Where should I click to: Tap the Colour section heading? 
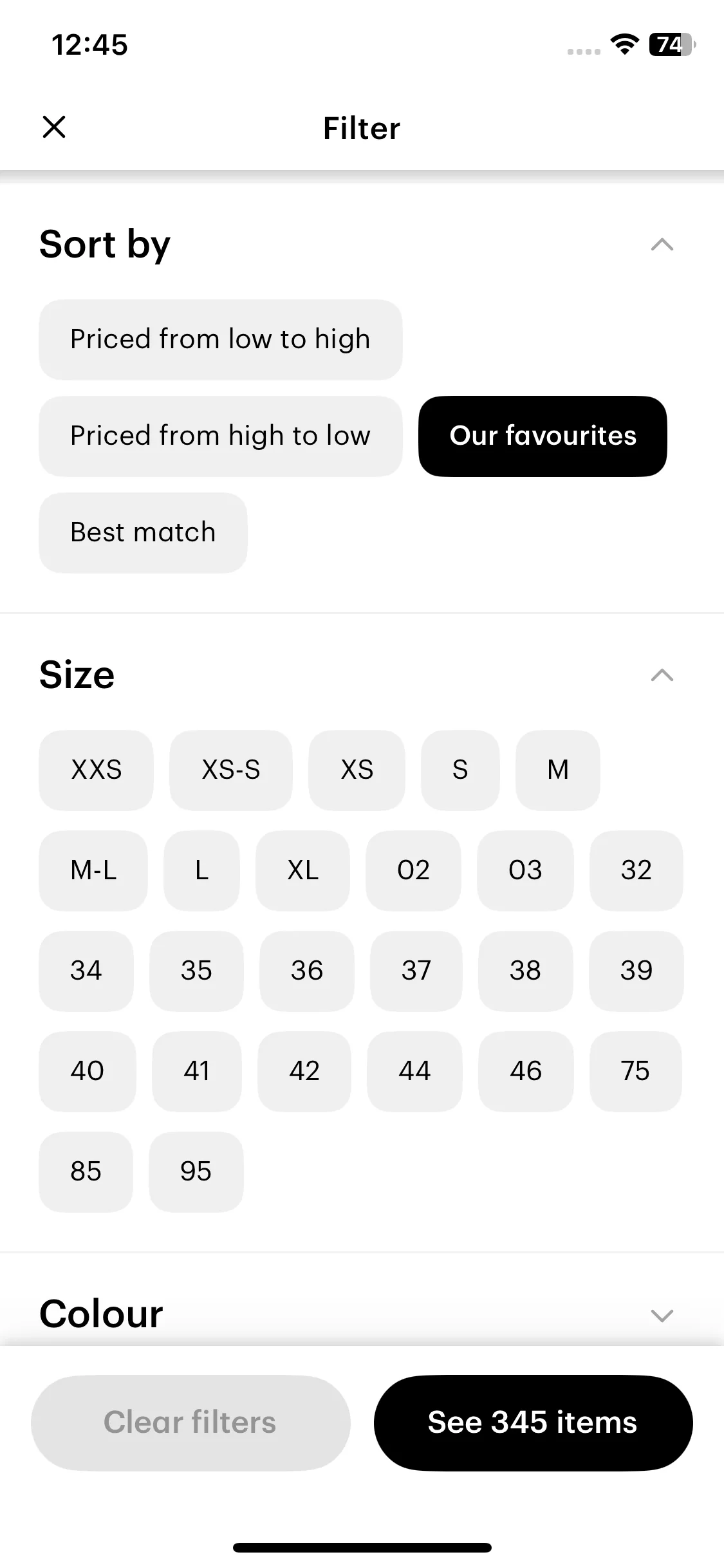coord(101,1314)
